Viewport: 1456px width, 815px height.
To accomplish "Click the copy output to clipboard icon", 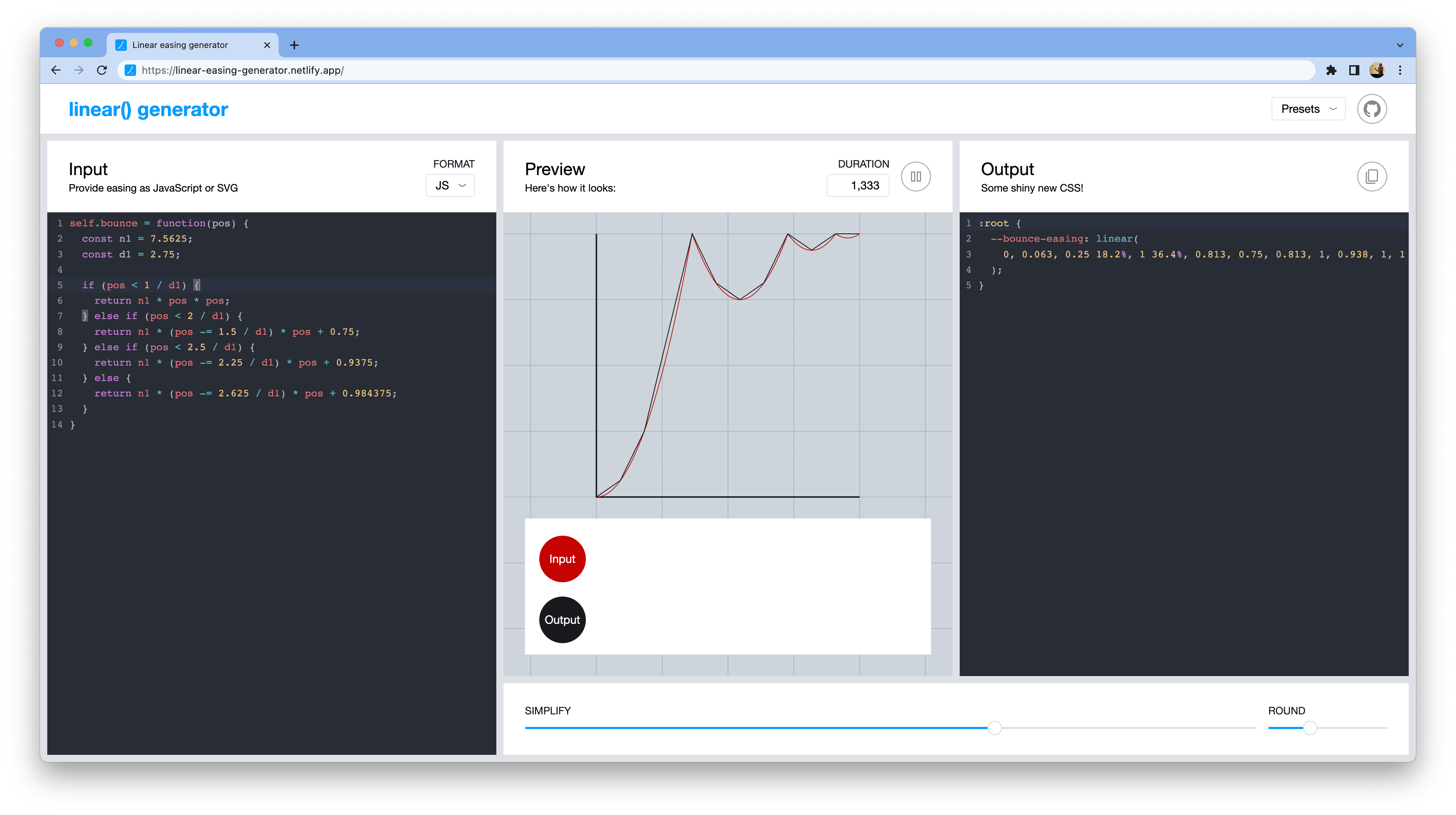I will coord(1371,176).
